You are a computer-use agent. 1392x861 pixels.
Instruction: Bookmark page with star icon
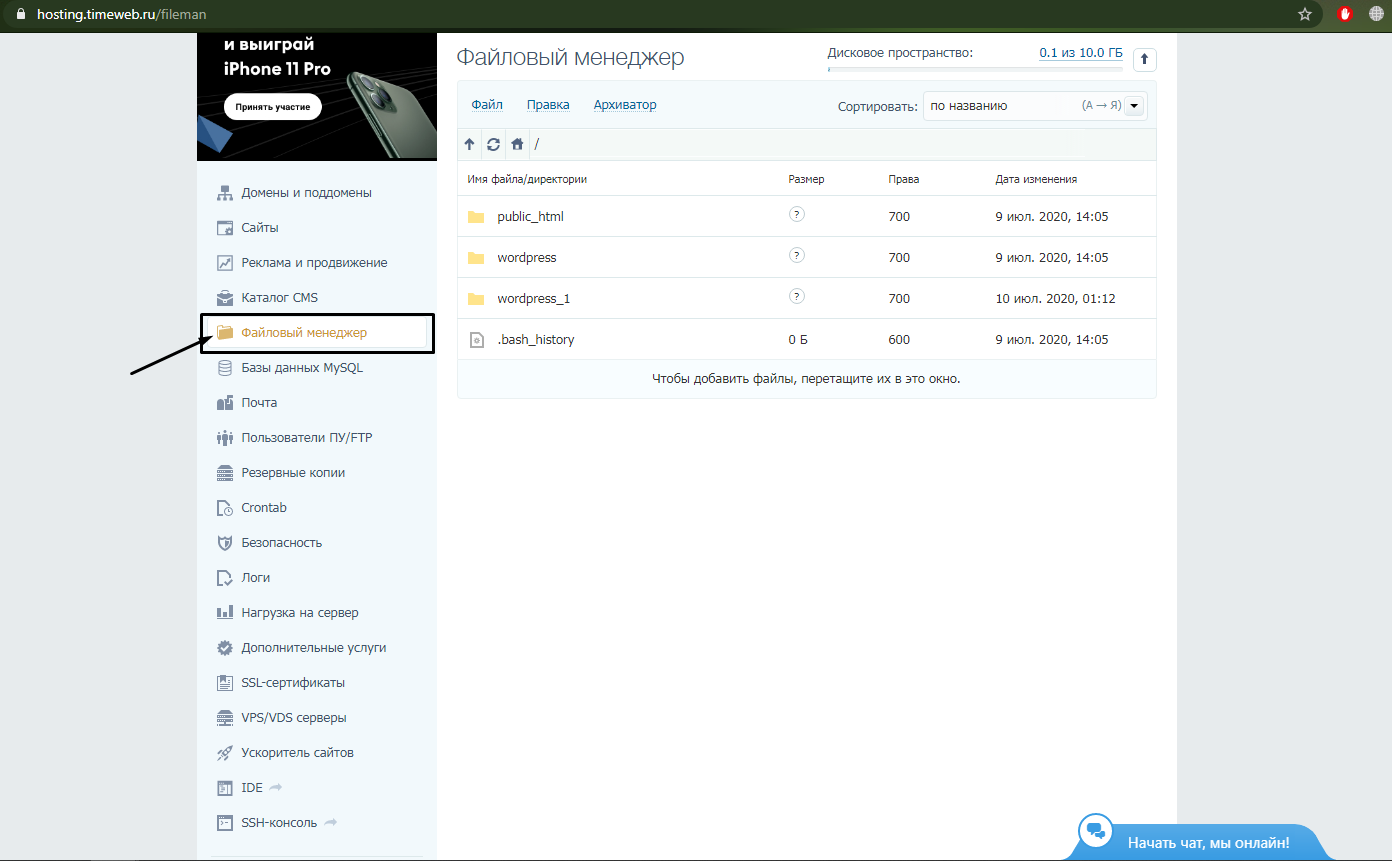[1304, 14]
